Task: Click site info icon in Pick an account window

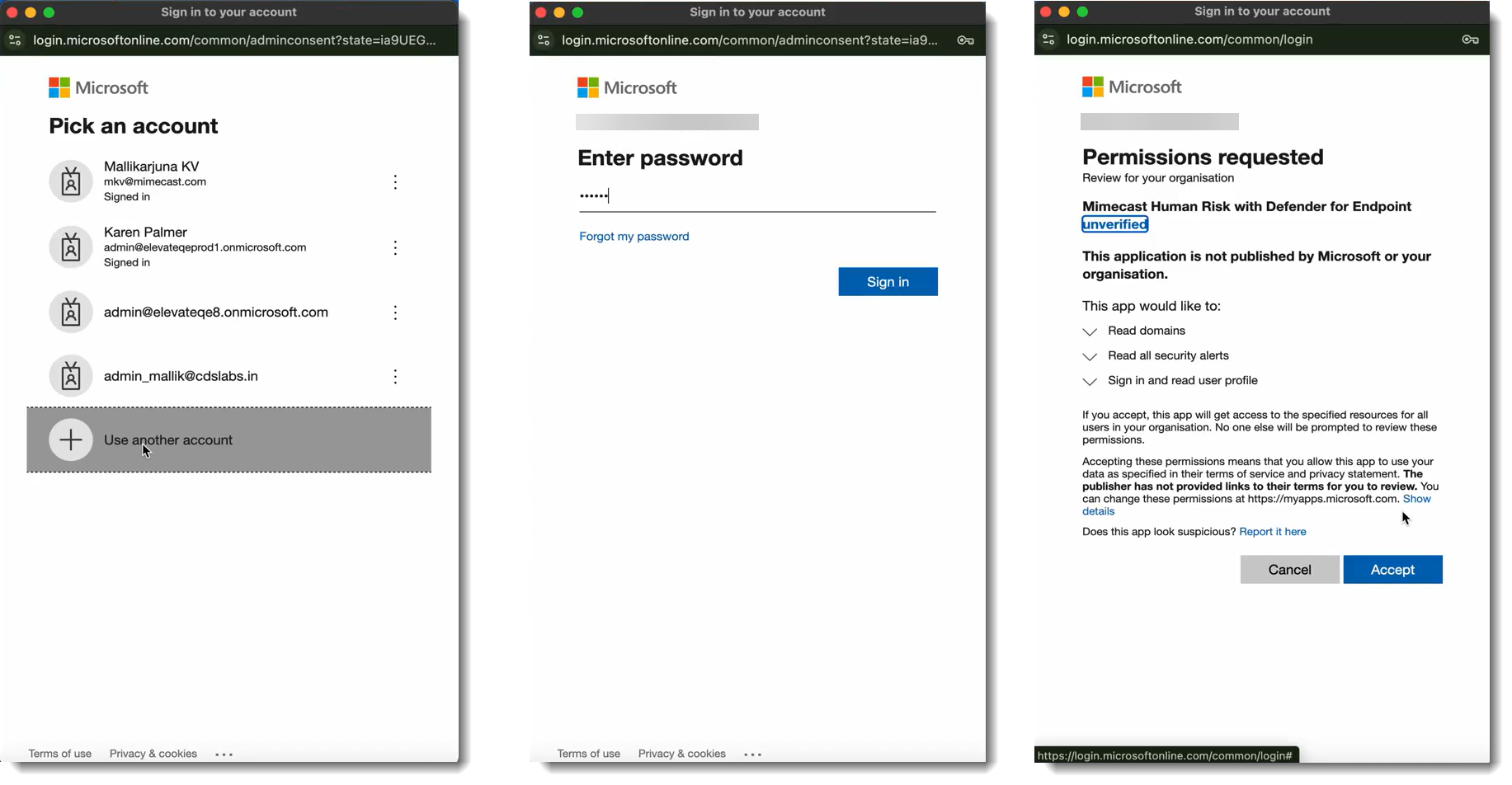Action: coord(15,40)
